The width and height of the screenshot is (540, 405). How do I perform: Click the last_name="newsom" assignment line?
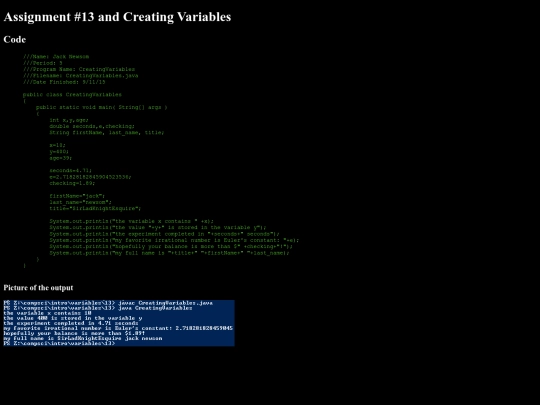[80, 202]
